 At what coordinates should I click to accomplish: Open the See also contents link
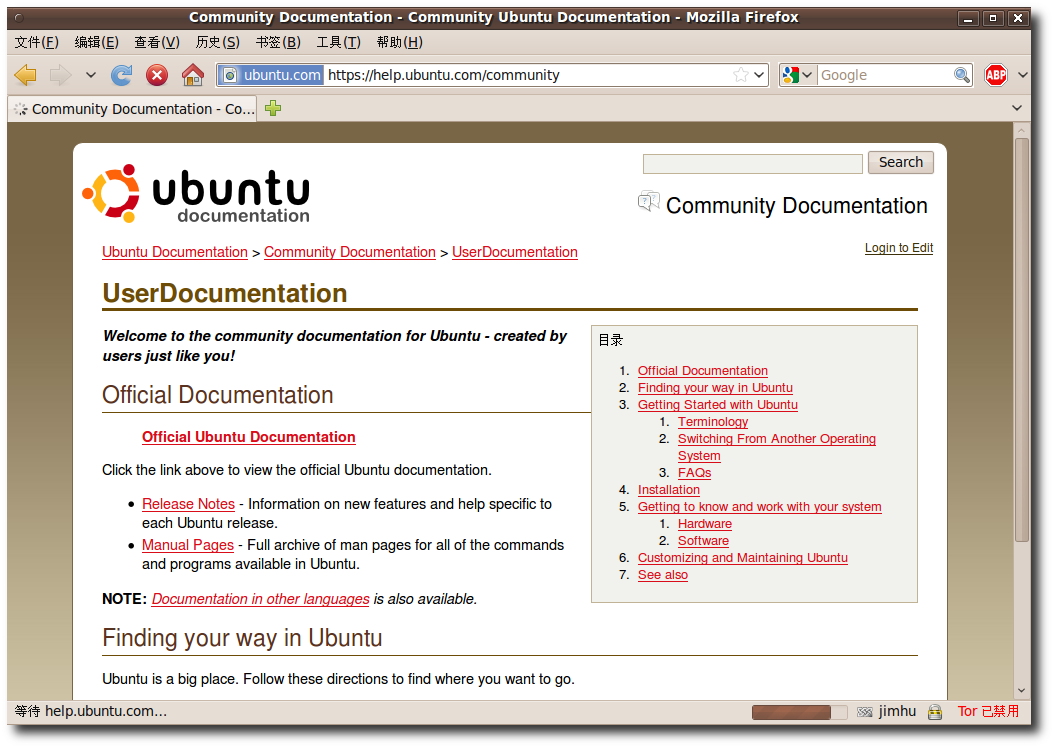pos(663,575)
